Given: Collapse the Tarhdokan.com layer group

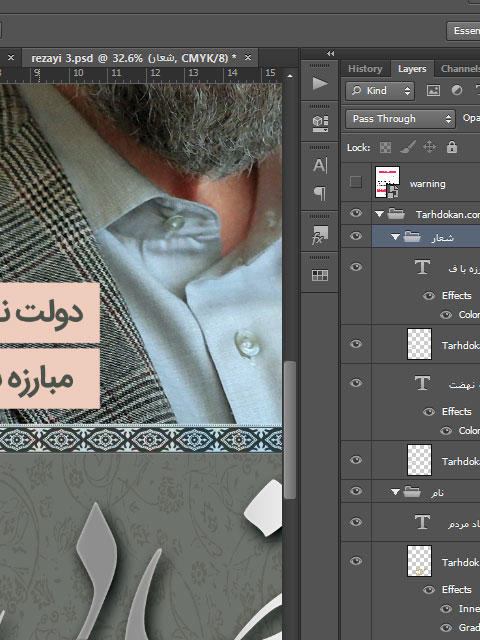Looking at the screenshot, I should (380, 214).
